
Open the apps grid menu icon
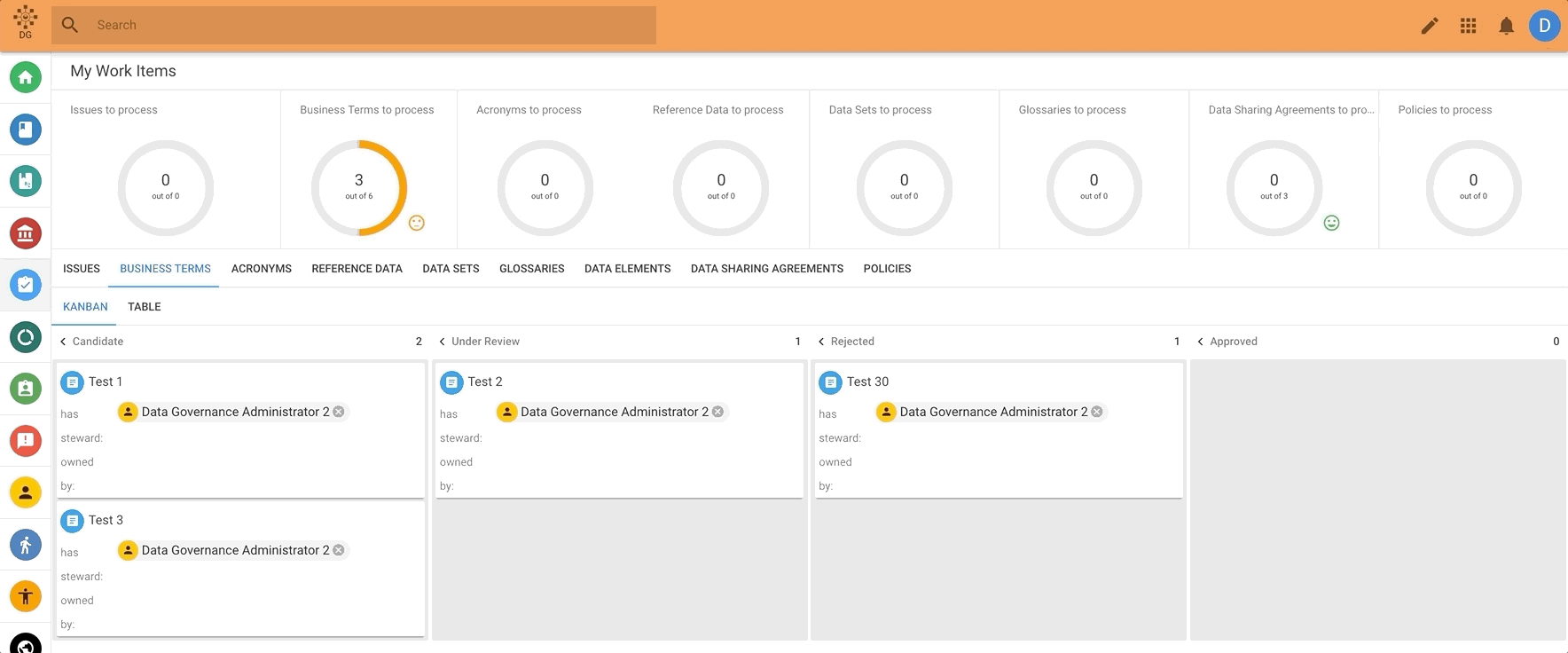[x=1469, y=26]
